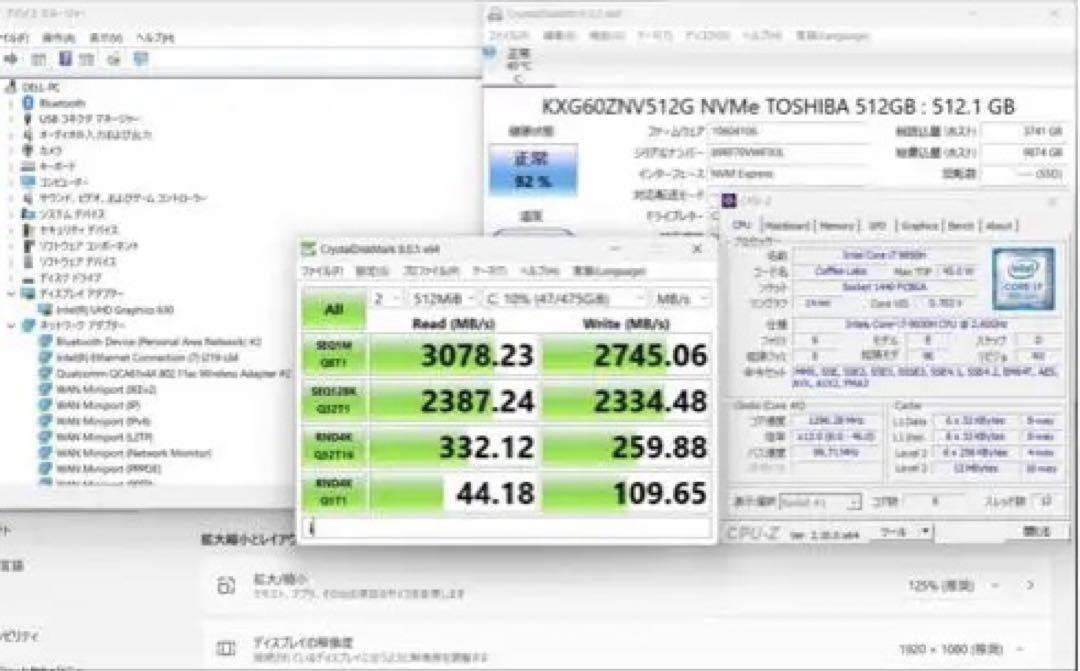The height and width of the screenshot is (671, 1080).
Task: Click the DELL-PC computer icon in the device tree
Action: pos(11,87)
